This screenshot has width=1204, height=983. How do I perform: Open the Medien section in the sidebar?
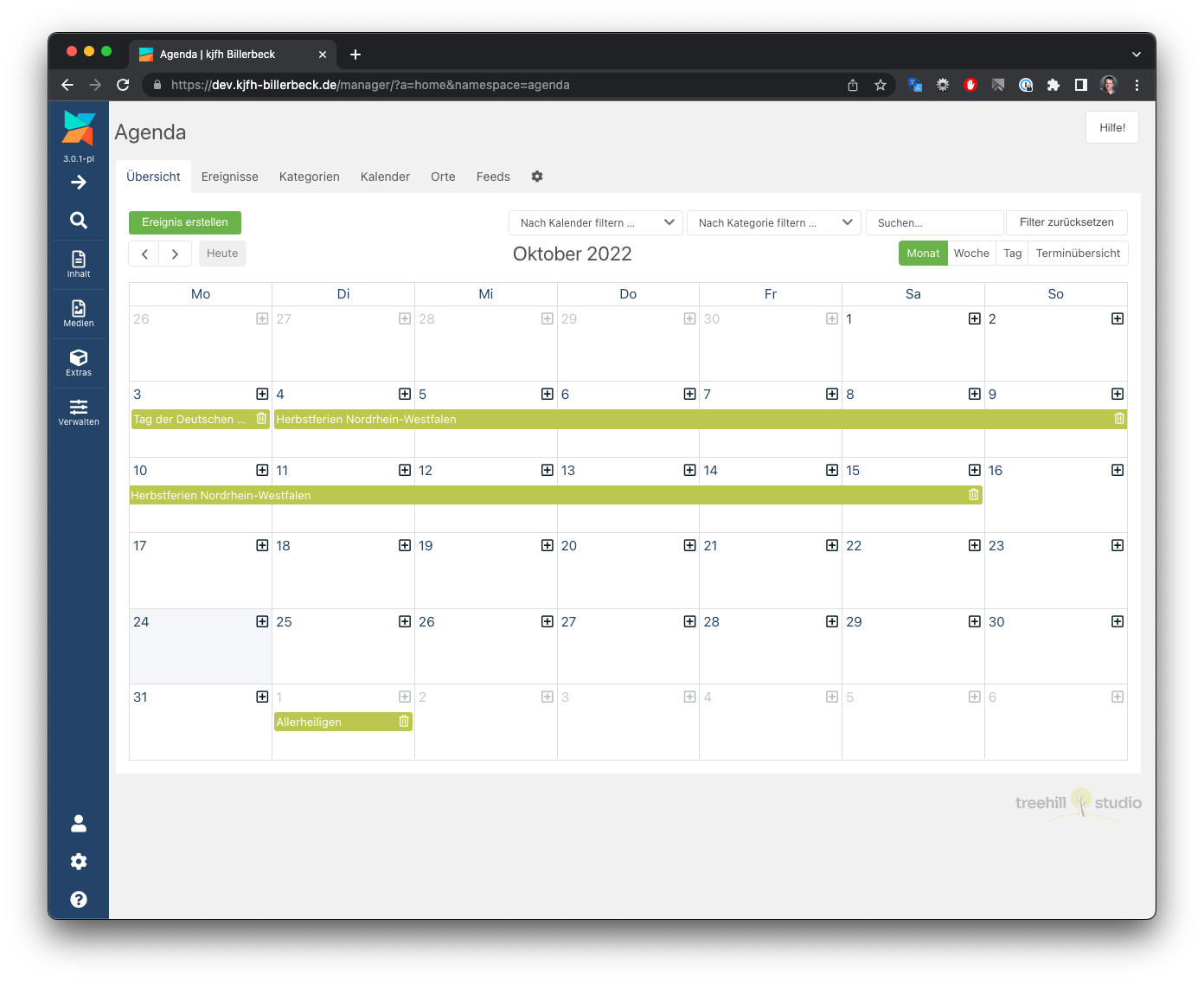pyautogui.click(x=79, y=313)
